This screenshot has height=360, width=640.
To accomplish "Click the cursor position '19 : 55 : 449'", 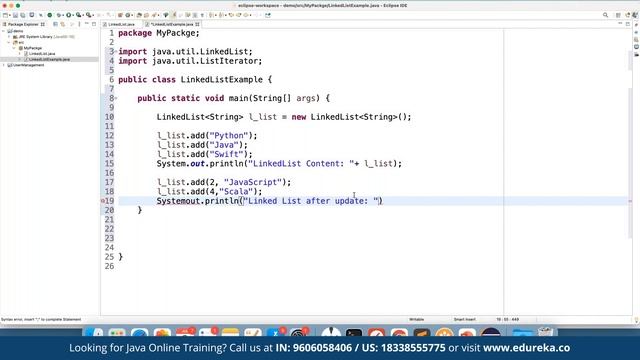I will pos(507,320).
